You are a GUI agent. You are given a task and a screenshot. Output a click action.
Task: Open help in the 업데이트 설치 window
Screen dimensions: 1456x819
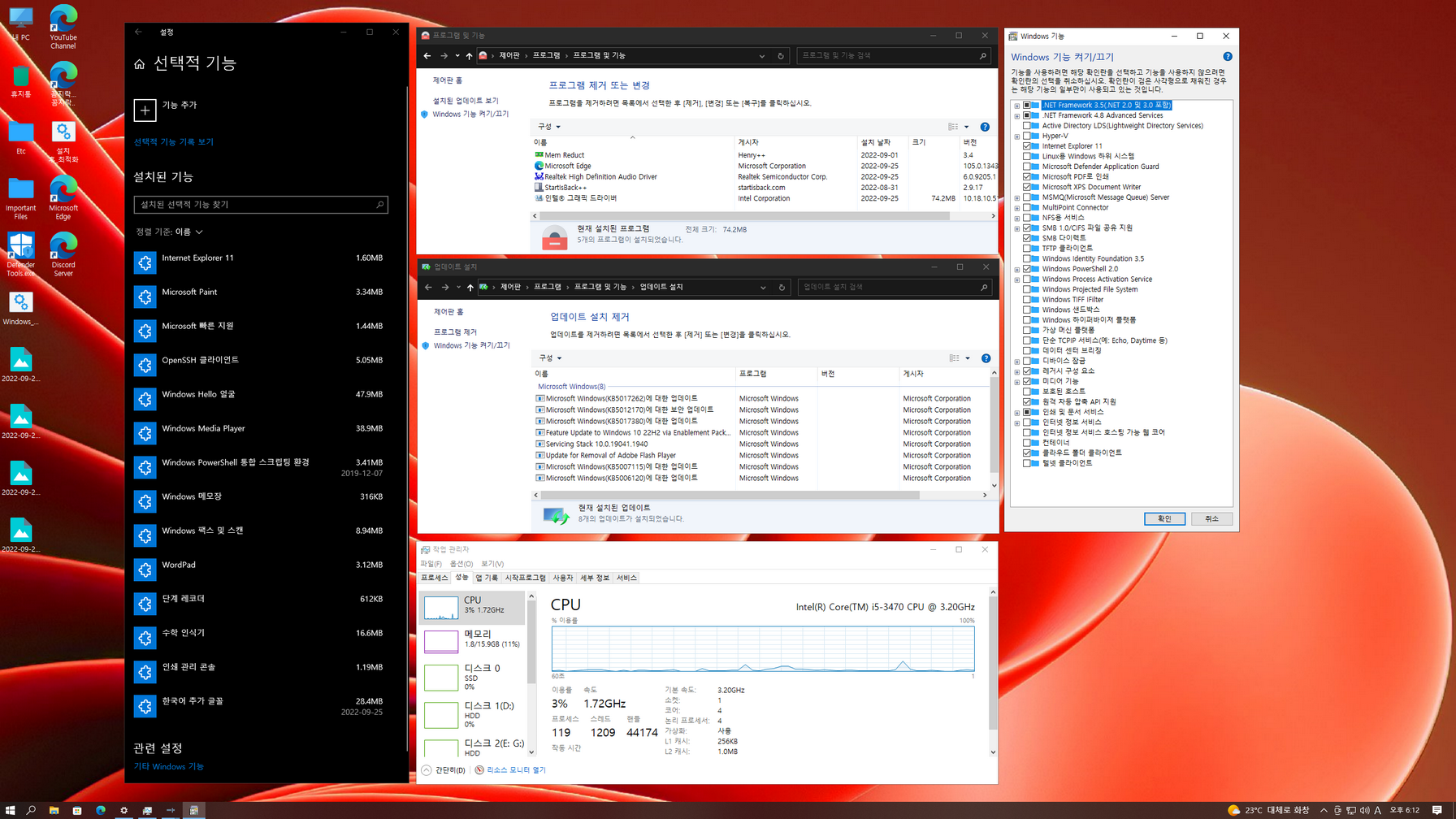[x=986, y=358]
